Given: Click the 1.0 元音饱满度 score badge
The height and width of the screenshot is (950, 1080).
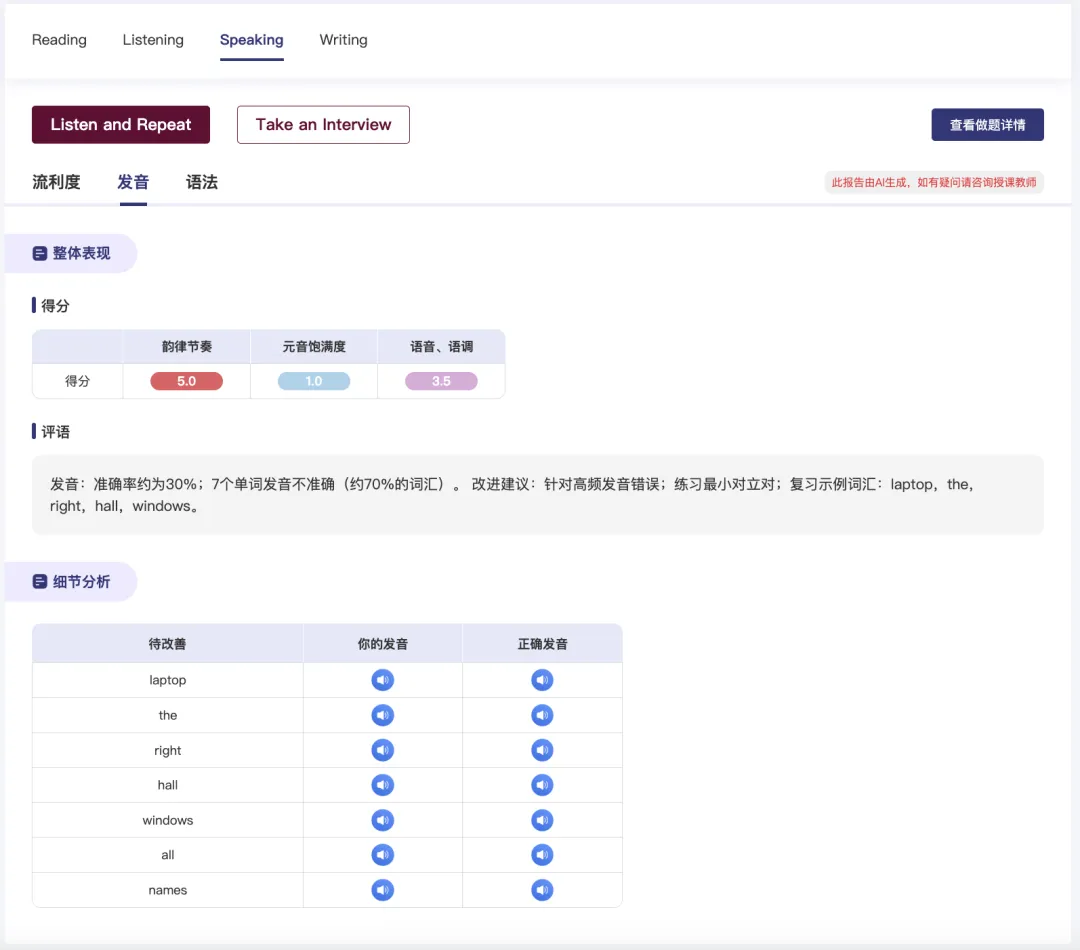Looking at the screenshot, I should coord(313,381).
